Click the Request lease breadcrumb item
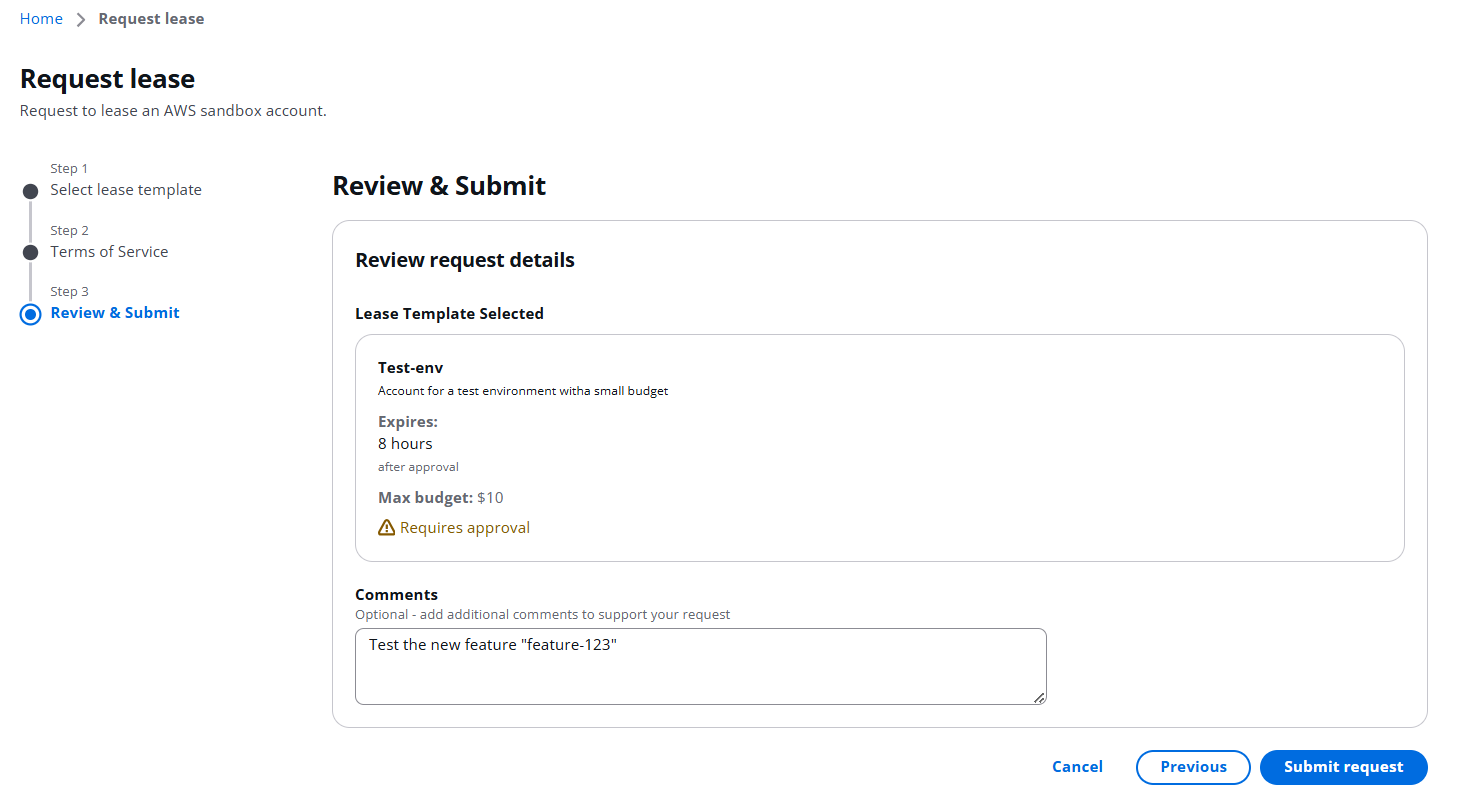This screenshot has width=1466, height=810. pos(151,19)
